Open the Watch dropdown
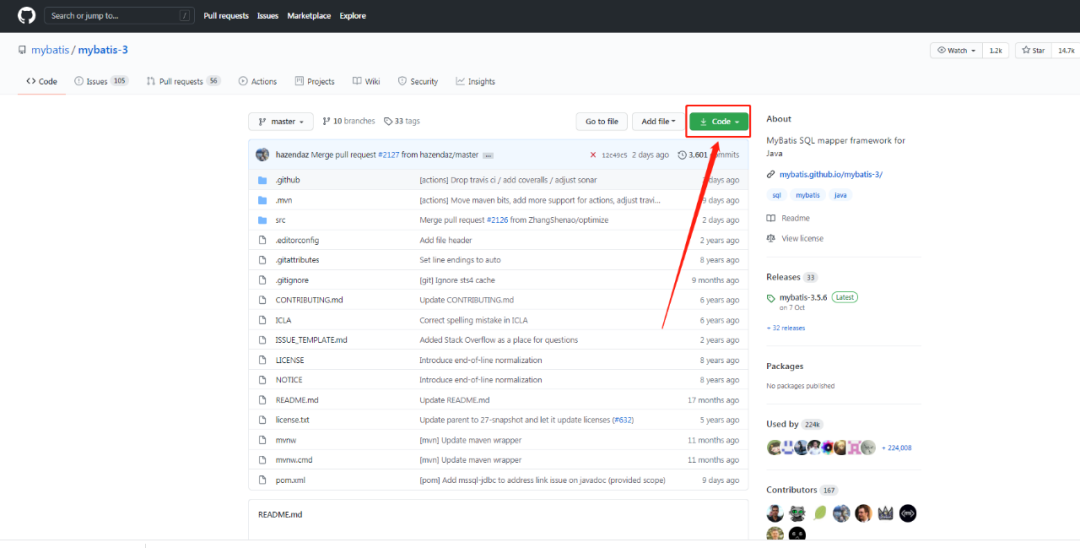The width and height of the screenshot is (1080, 548). coord(956,50)
